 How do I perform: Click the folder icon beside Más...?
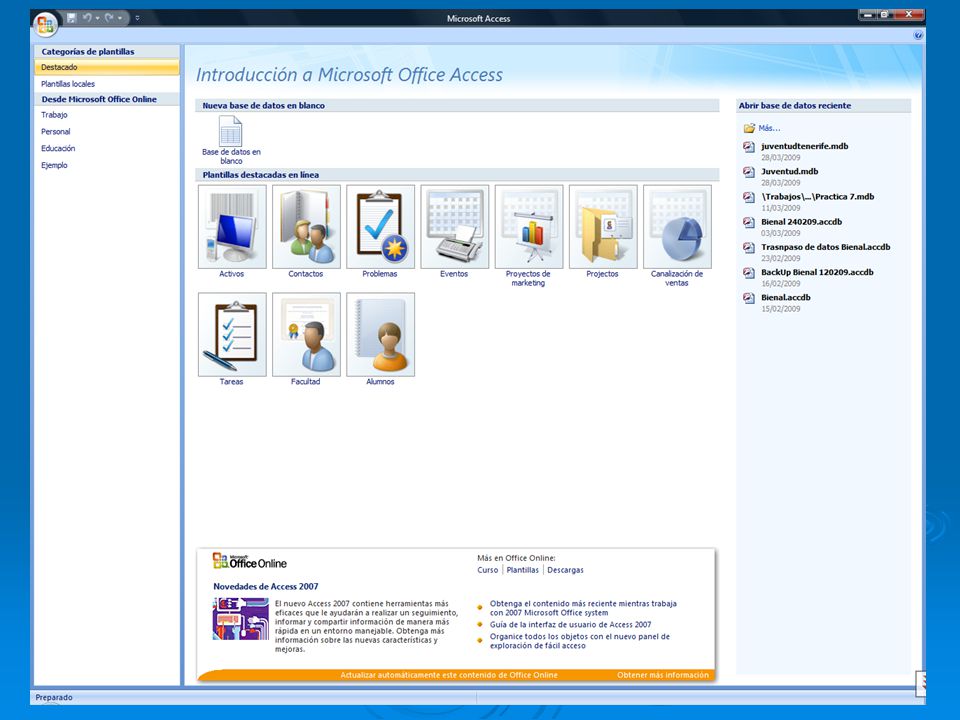click(749, 128)
